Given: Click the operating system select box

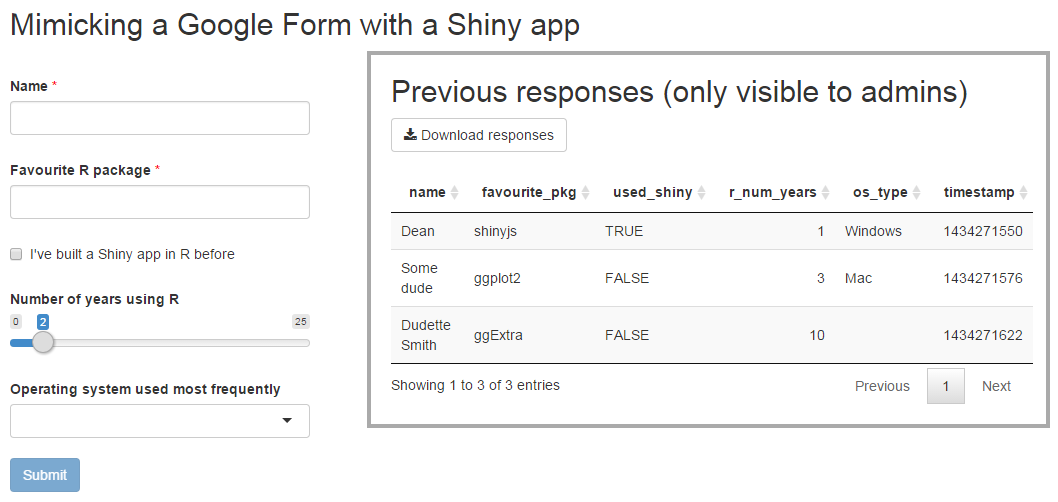Looking at the screenshot, I should [x=160, y=421].
